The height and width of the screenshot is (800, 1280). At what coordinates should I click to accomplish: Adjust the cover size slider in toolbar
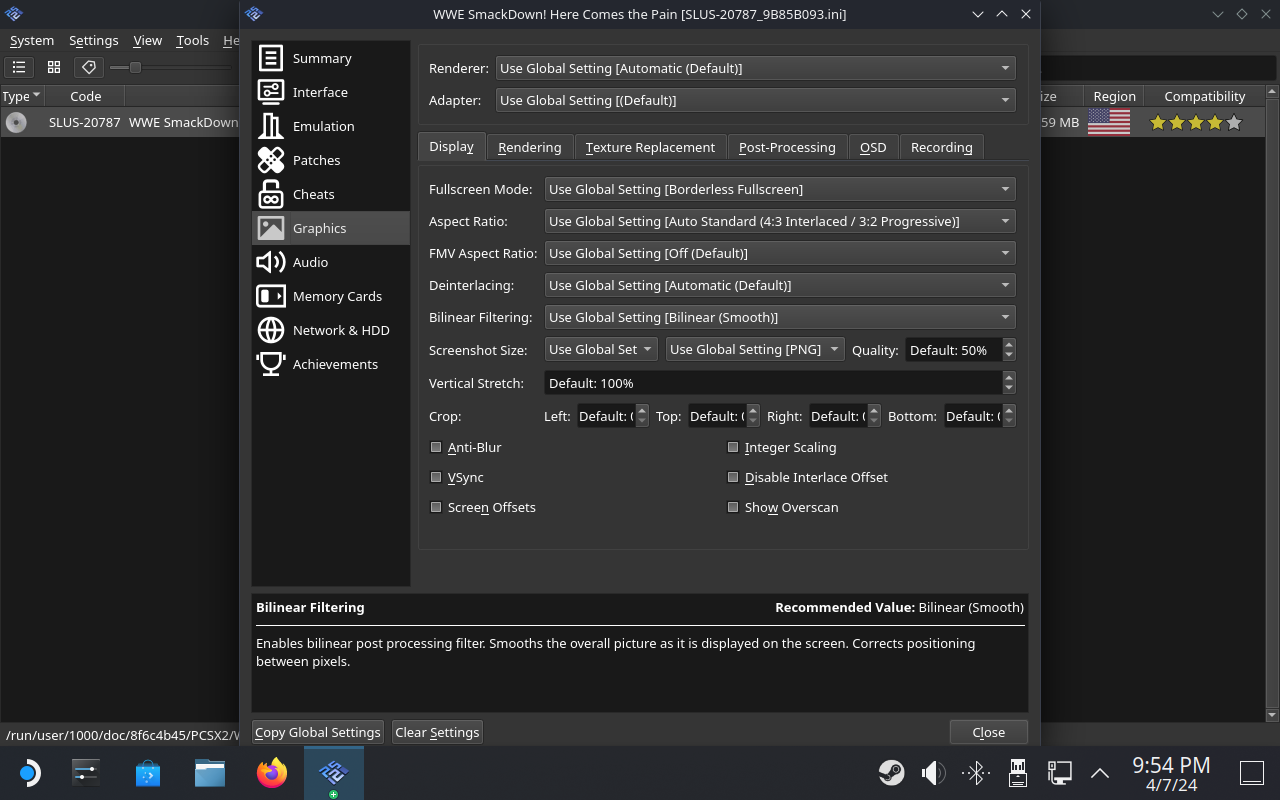coord(135,67)
